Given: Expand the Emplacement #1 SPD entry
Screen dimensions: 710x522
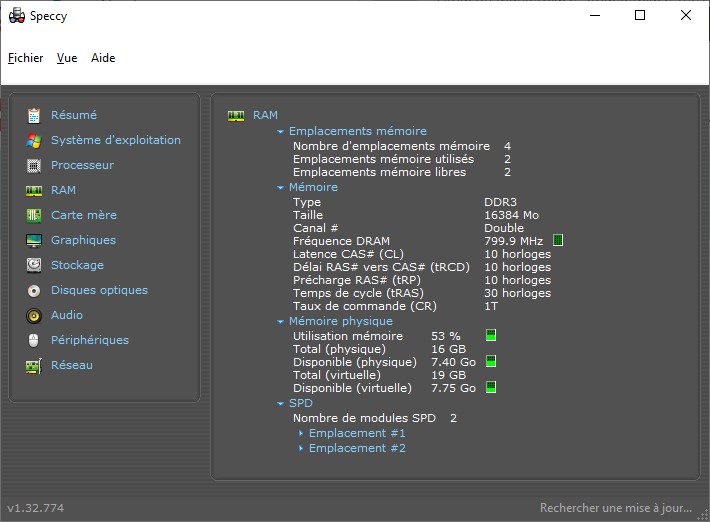Looking at the screenshot, I should tap(356, 433).
